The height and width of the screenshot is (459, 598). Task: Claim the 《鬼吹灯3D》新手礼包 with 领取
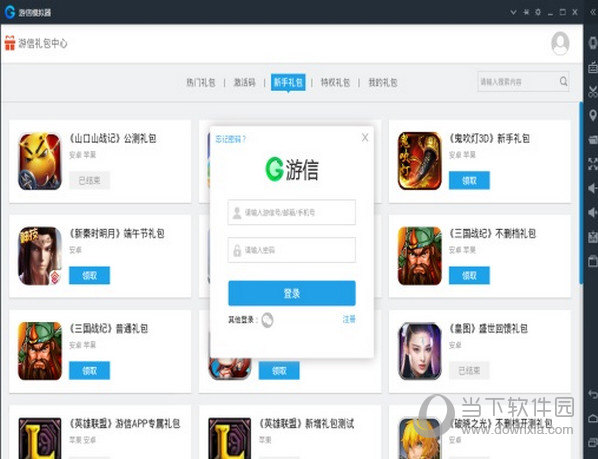(x=469, y=180)
